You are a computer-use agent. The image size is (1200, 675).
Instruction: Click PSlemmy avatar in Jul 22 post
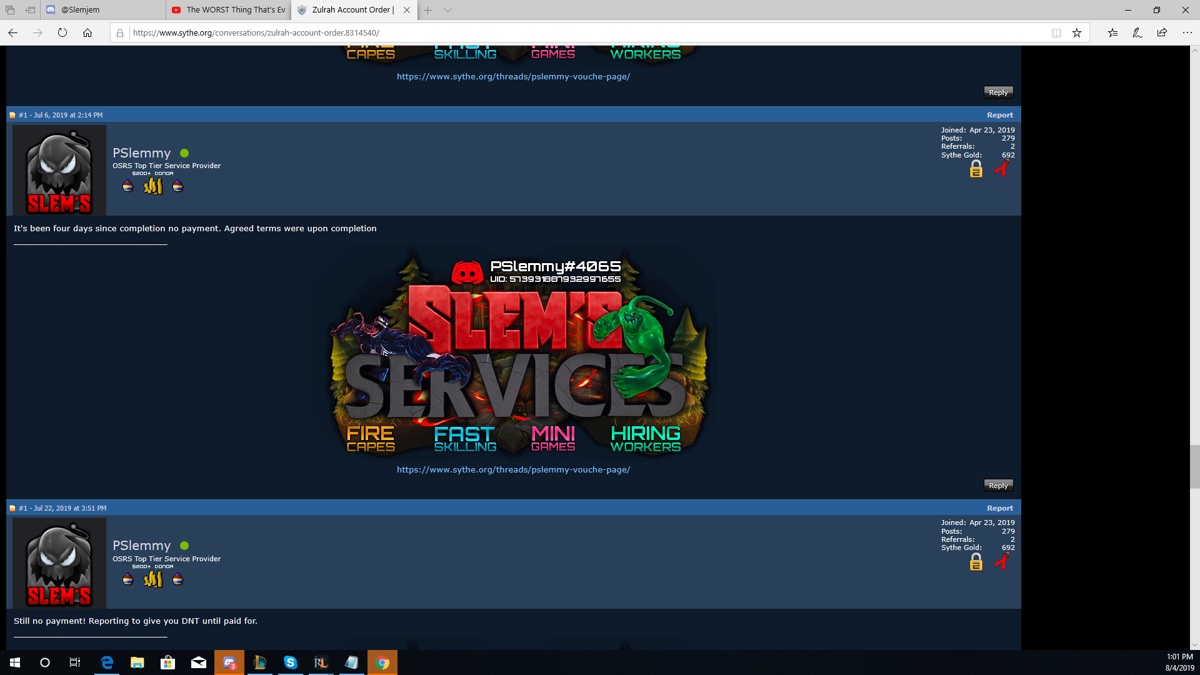click(x=59, y=563)
